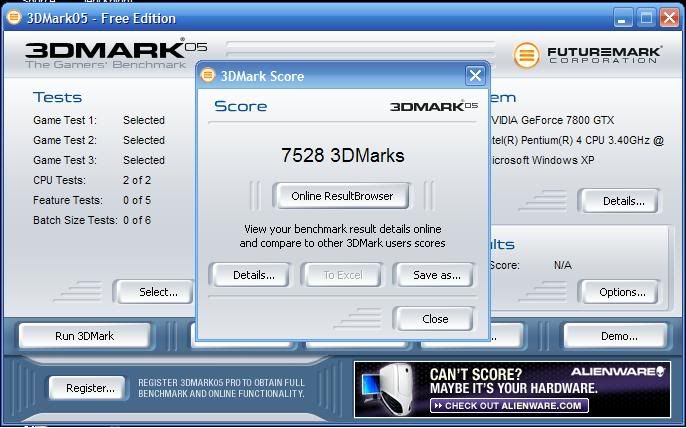Click the '0 of 5' feature tests value
Viewport: 686px width, 428px height.
[x=137, y=200]
